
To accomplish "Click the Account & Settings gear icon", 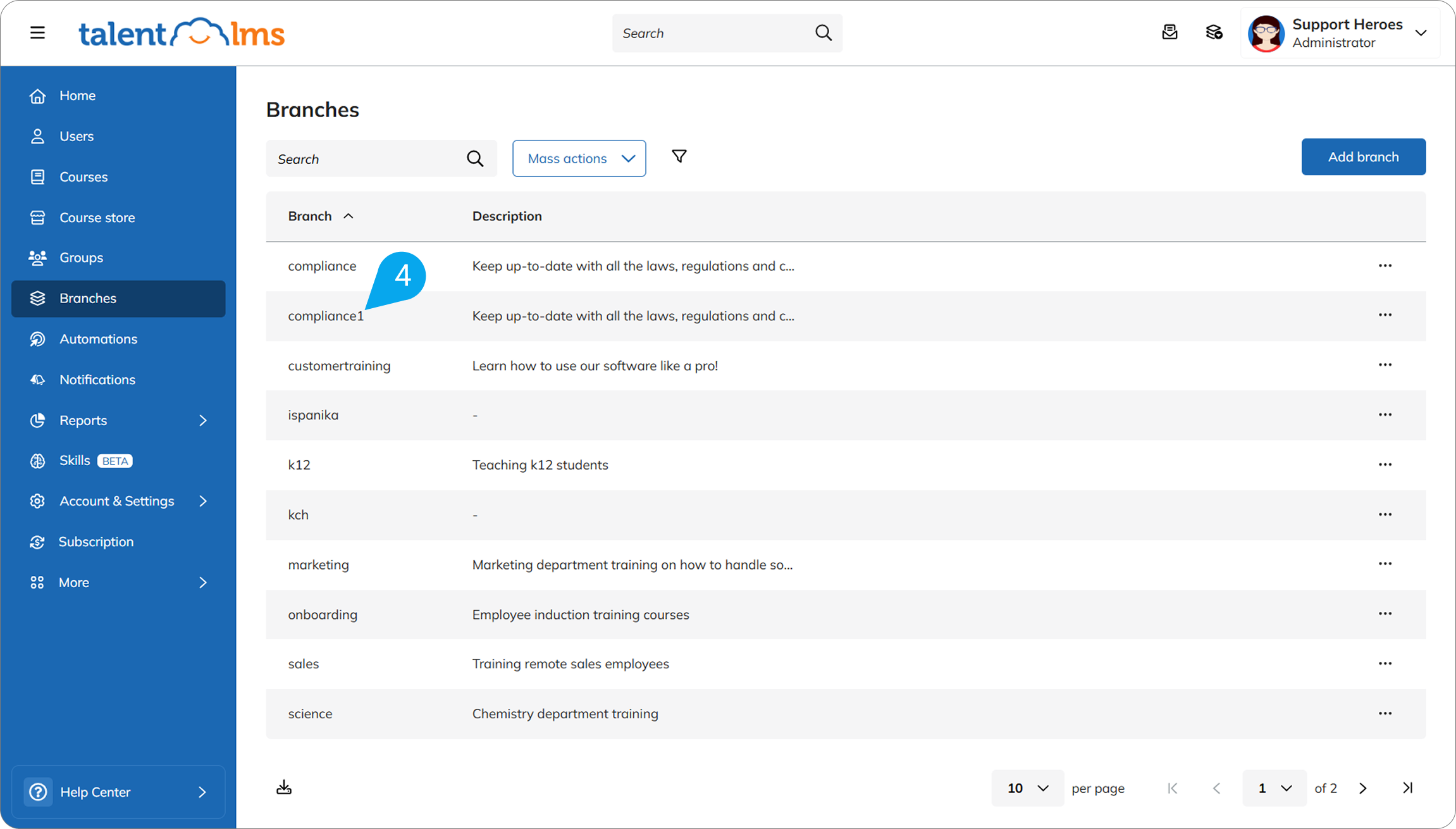I will pyautogui.click(x=37, y=501).
